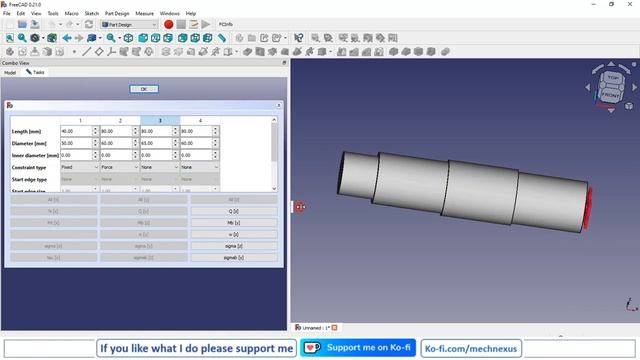Open Constraint type dropdown showing Fixed
This screenshot has height=360, width=640.
[80, 167]
